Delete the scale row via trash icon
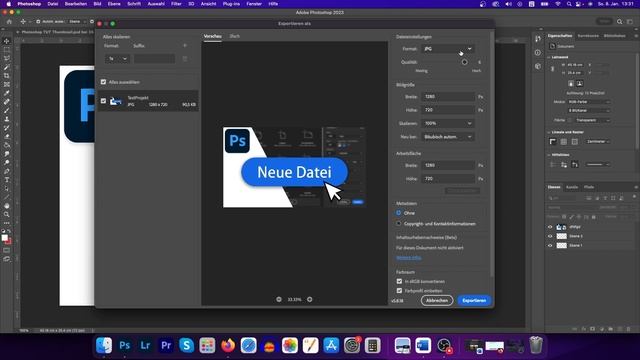640x360 pixels. click(x=185, y=59)
